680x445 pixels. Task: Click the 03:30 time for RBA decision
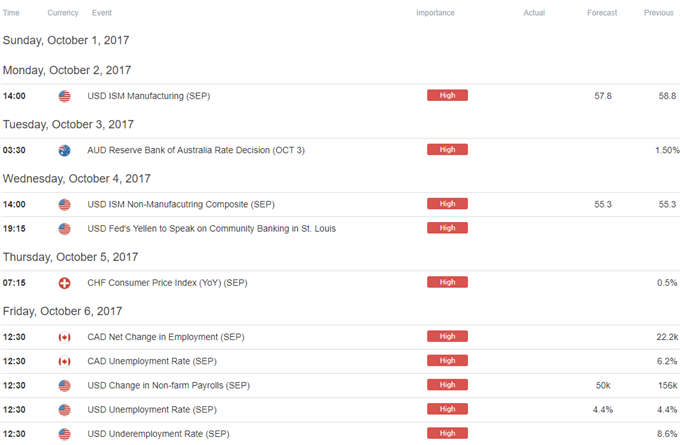click(14, 150)
